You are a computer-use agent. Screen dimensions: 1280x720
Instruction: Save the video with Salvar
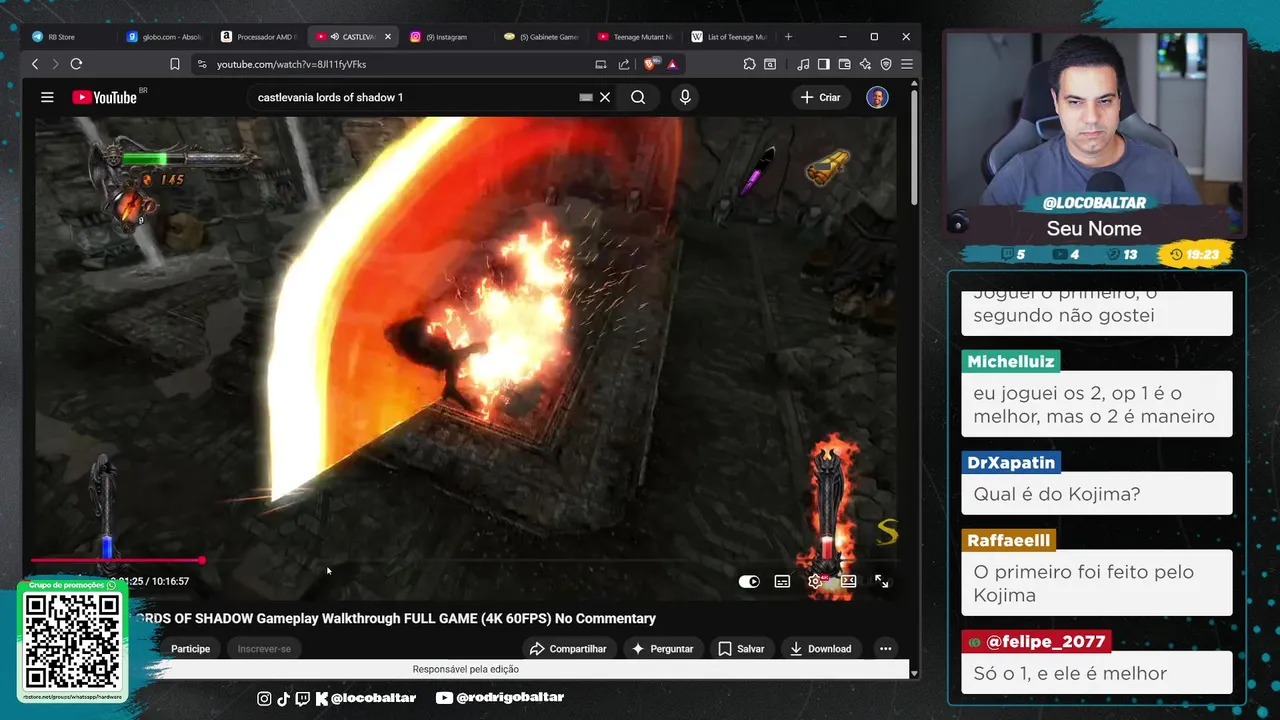741,649
